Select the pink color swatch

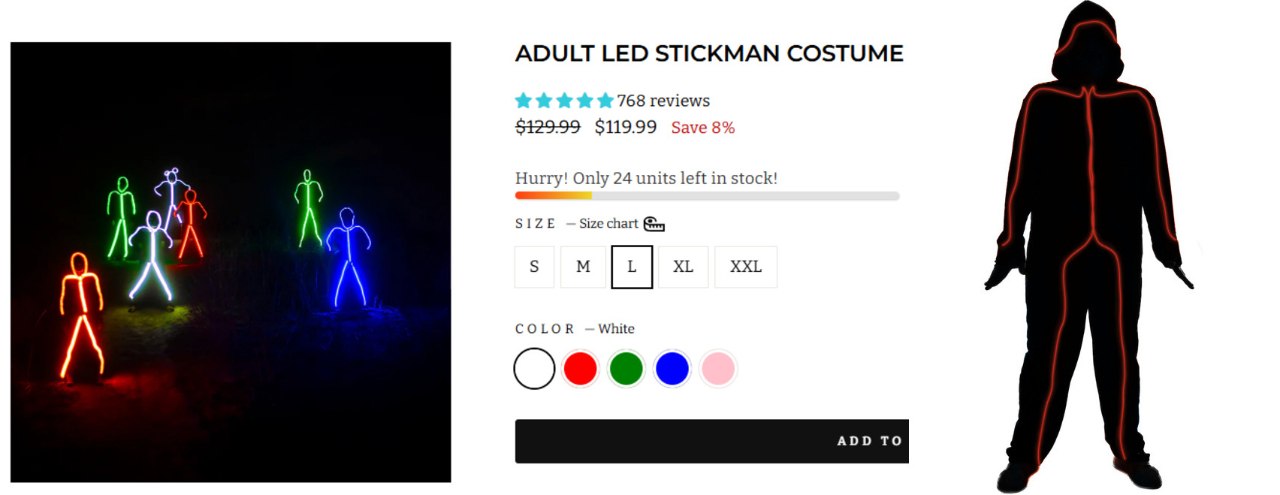tap(718, 369)
